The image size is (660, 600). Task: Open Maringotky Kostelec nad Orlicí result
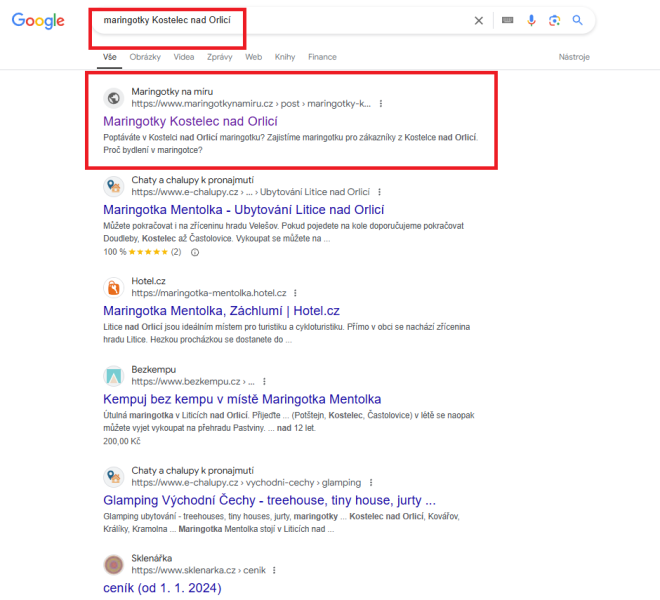click(190, 121)
